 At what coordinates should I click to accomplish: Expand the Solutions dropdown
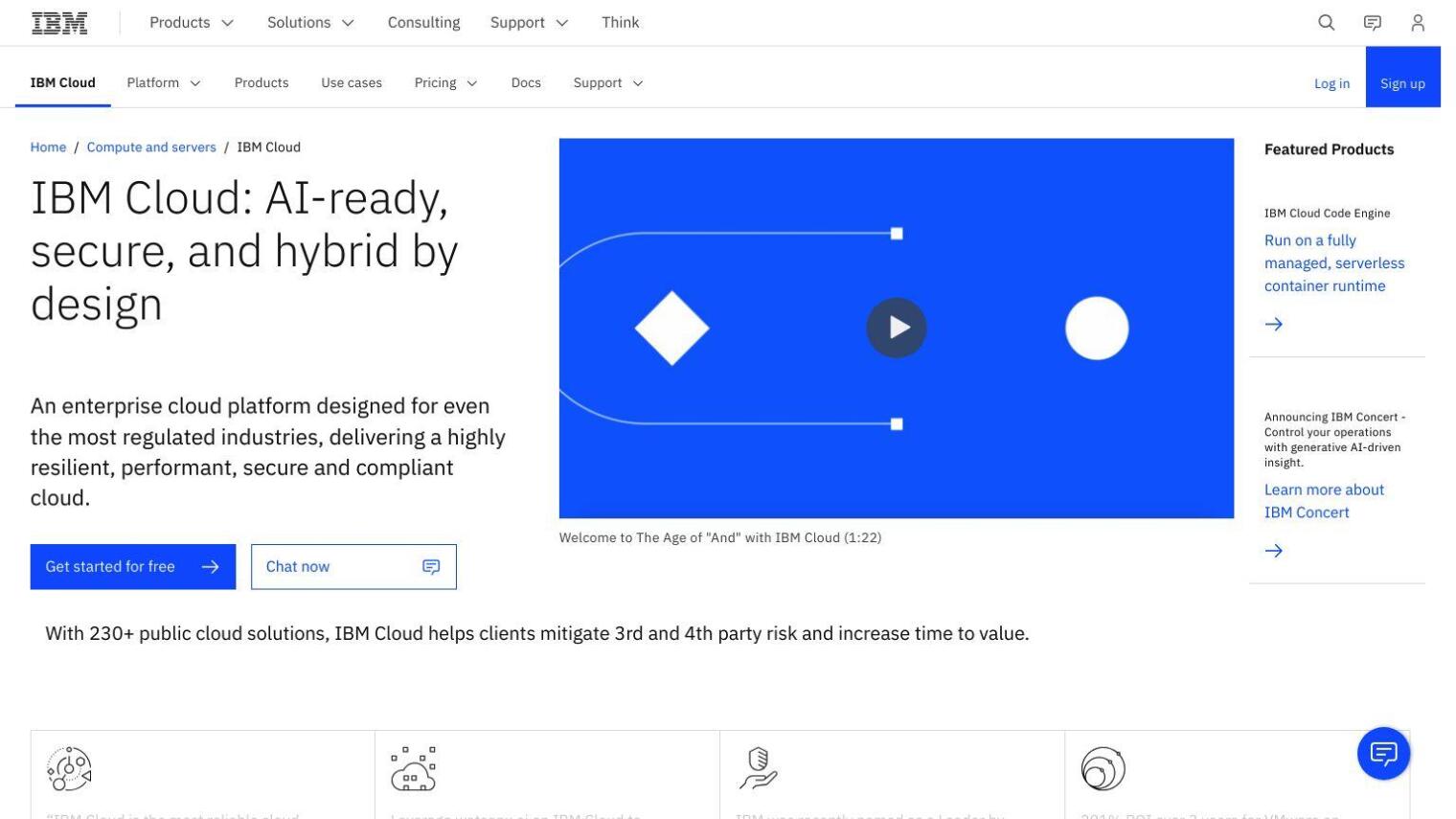click(310, 23)
